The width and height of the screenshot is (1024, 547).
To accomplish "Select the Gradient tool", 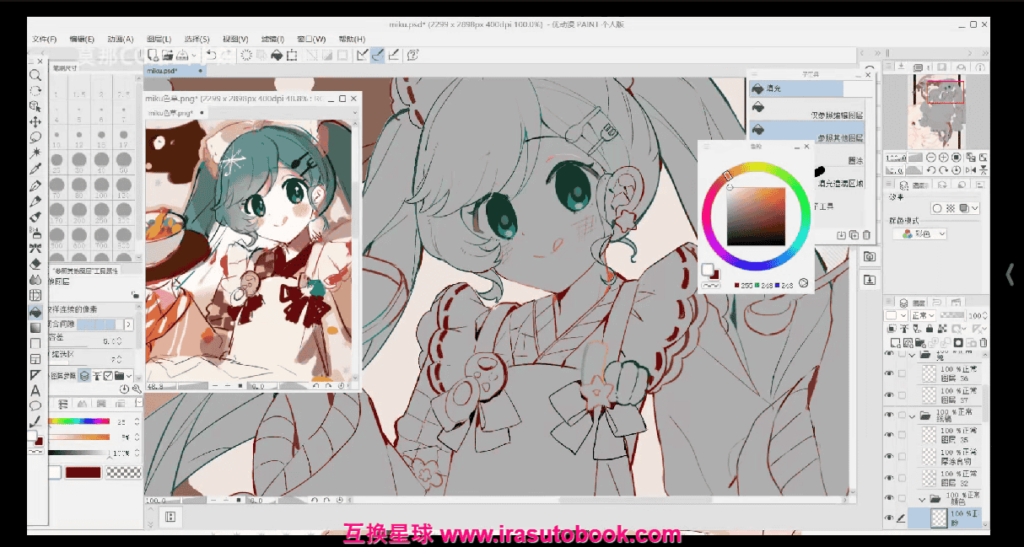I will pyautogui.click(x=36, y=328).
